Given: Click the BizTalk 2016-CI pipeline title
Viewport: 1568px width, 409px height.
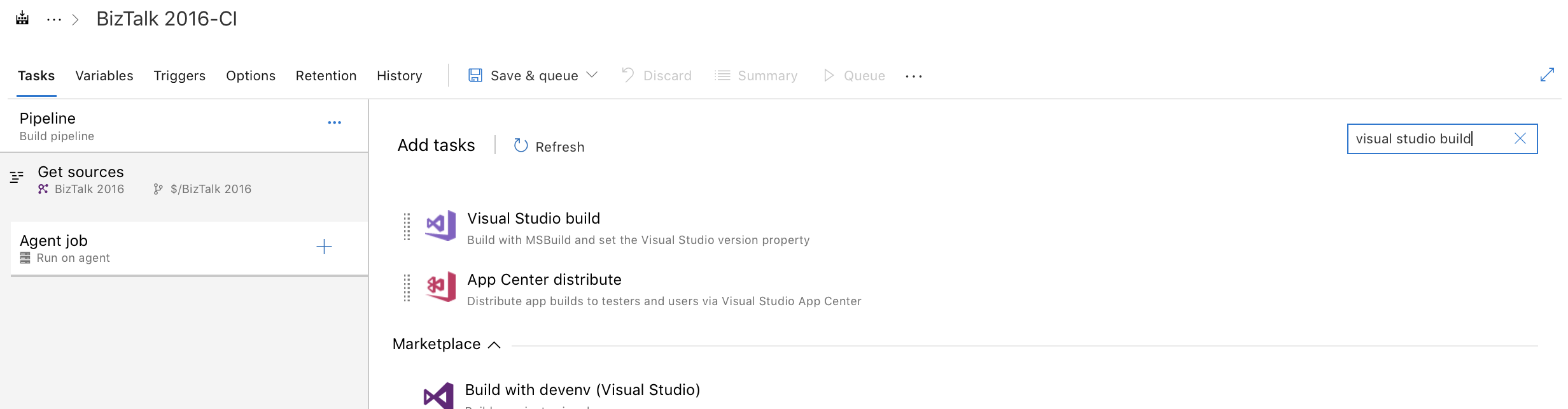Looking at the screenshot, I should point(167,18).
